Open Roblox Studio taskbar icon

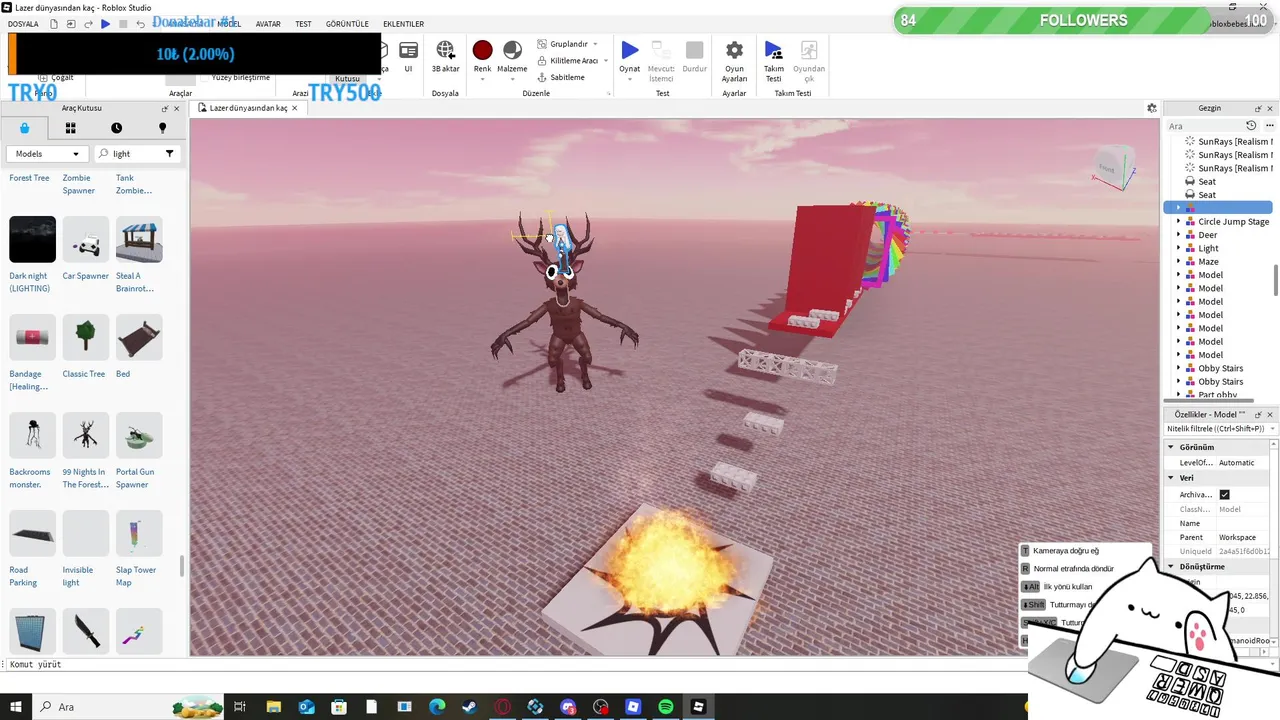tap(699, 707)
